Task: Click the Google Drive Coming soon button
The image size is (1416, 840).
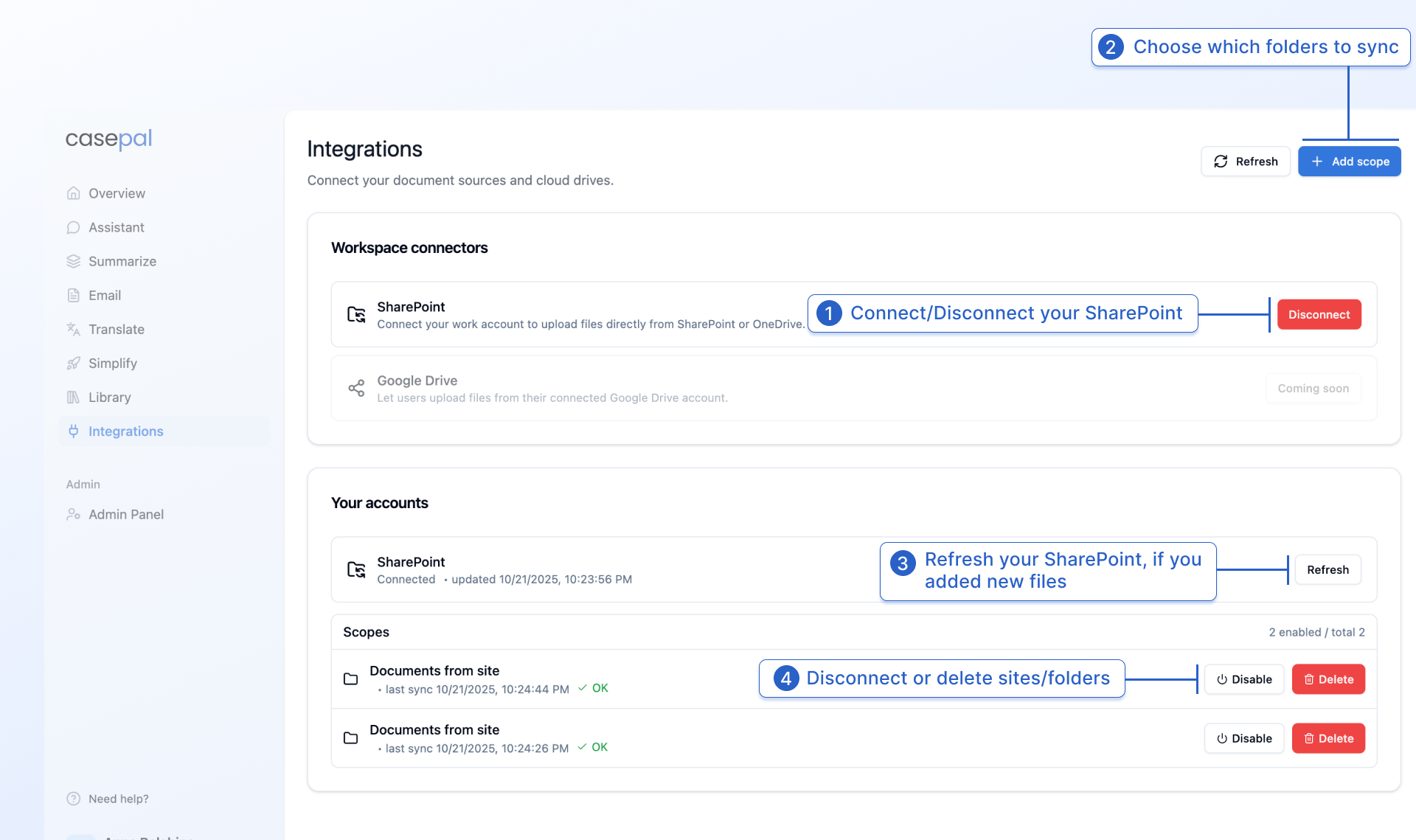Action: pos(1313,388)
